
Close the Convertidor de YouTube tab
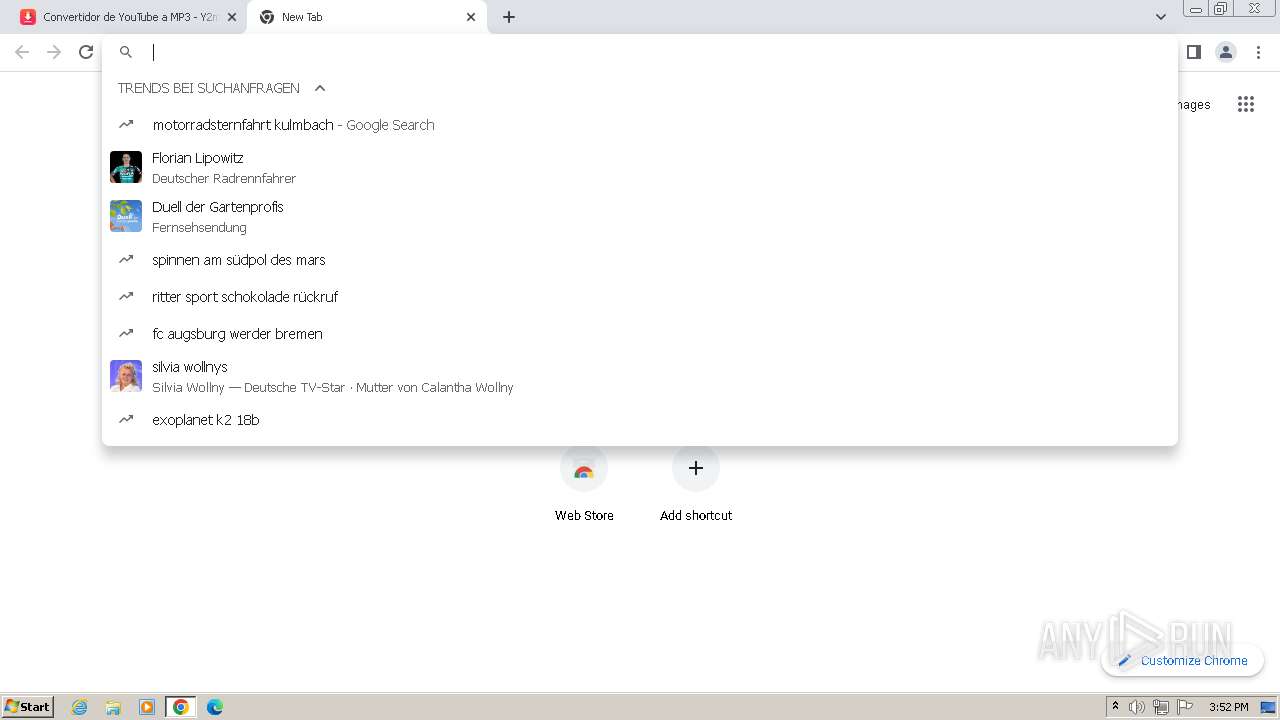(231, 17)
